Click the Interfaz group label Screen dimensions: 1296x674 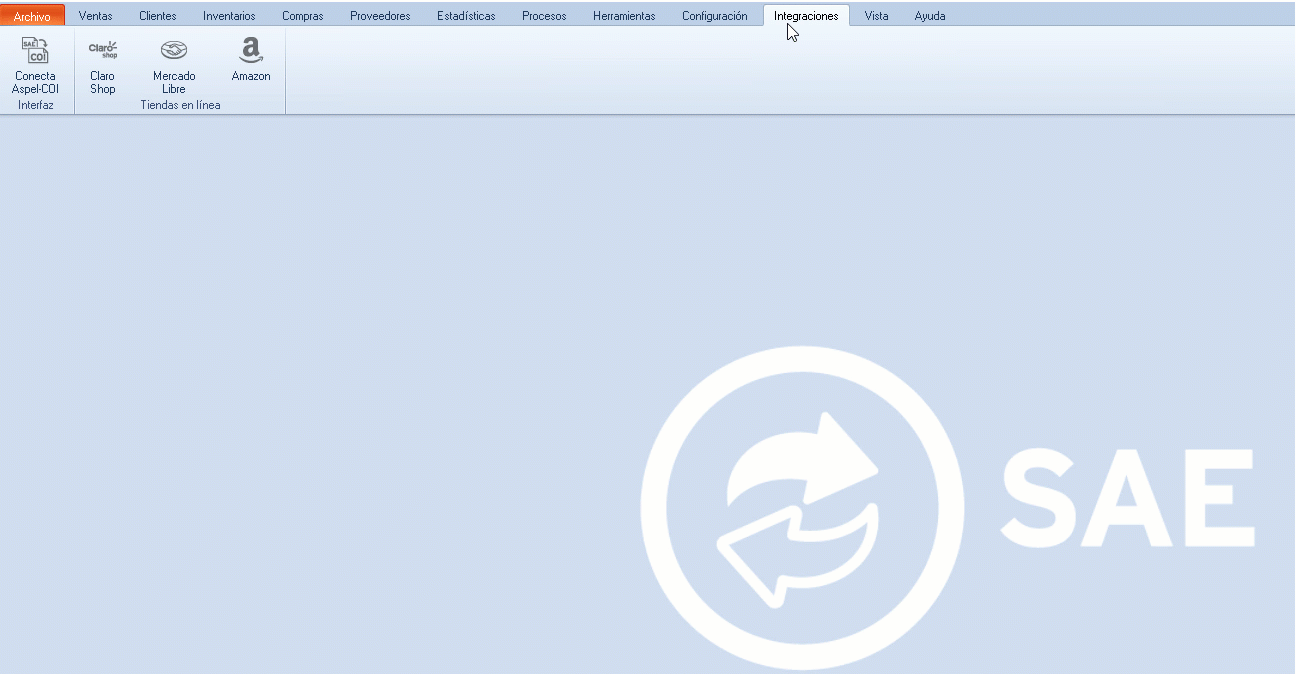(36, 104)
